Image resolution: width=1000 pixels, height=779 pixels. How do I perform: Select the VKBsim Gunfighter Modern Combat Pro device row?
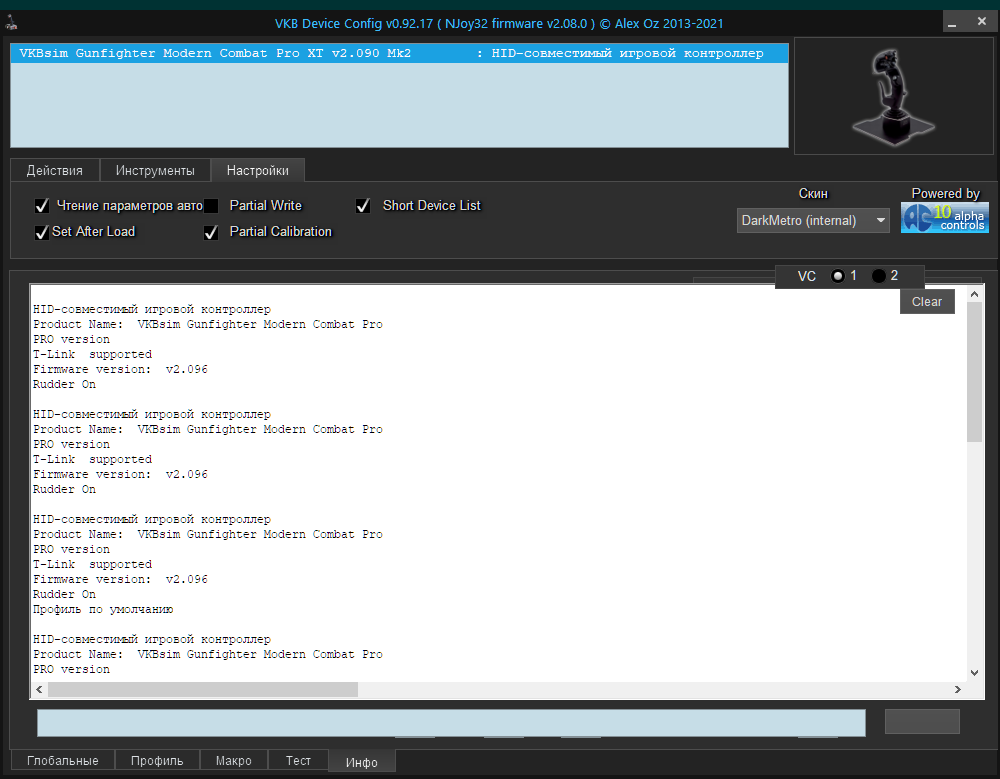coord(399,53)
